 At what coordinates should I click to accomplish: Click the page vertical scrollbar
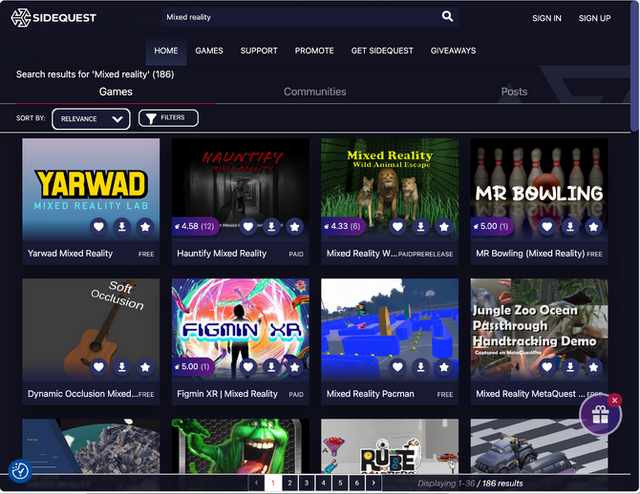pos(635,65)
